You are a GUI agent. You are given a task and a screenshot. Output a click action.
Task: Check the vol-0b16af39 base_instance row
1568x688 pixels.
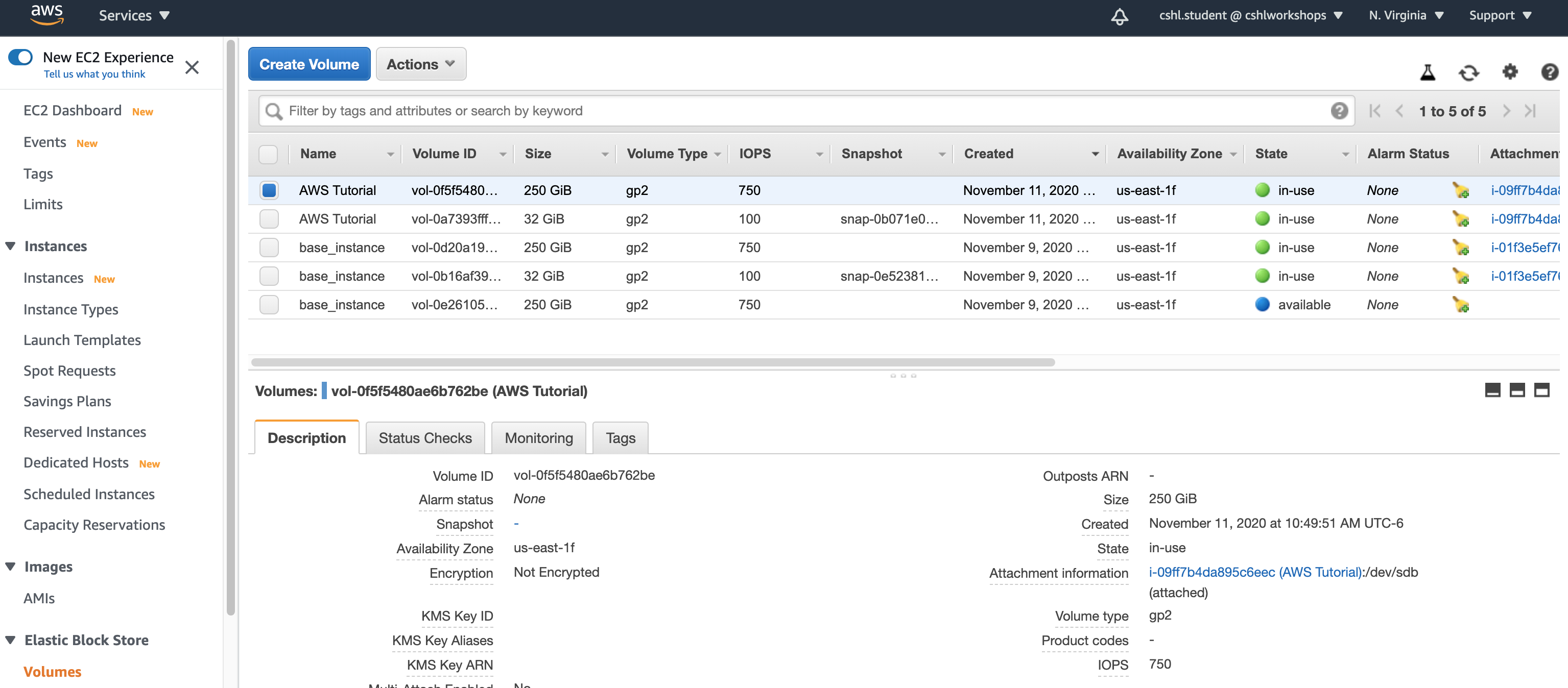coord(269,276)
